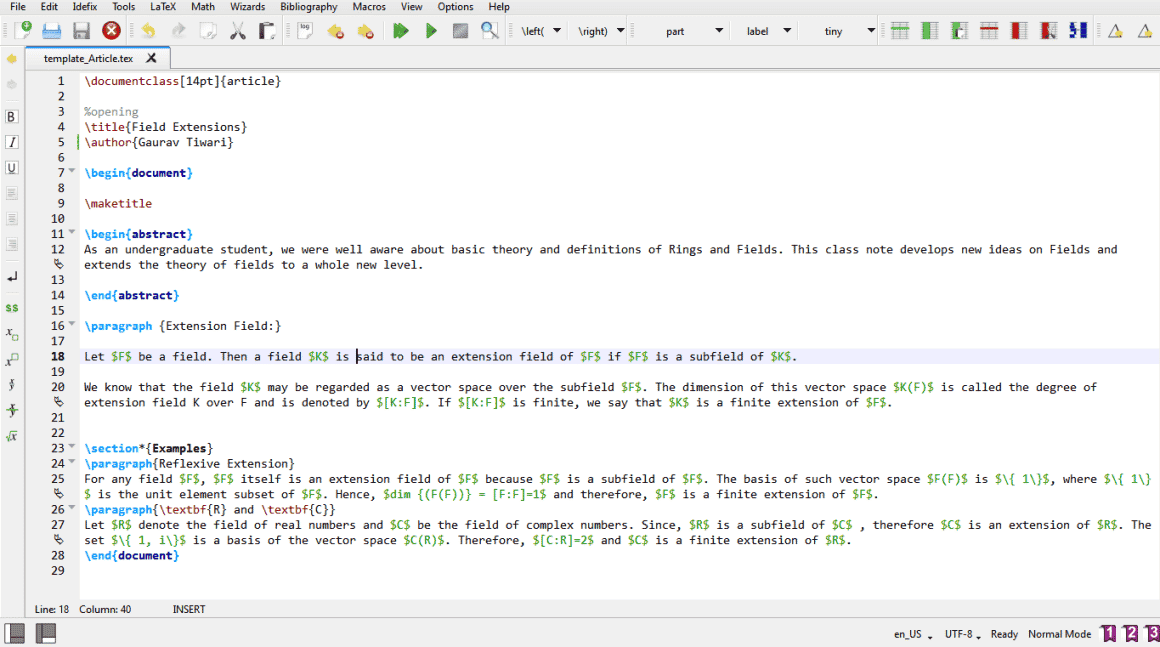Insert a subscript

(x=11, y=335)
